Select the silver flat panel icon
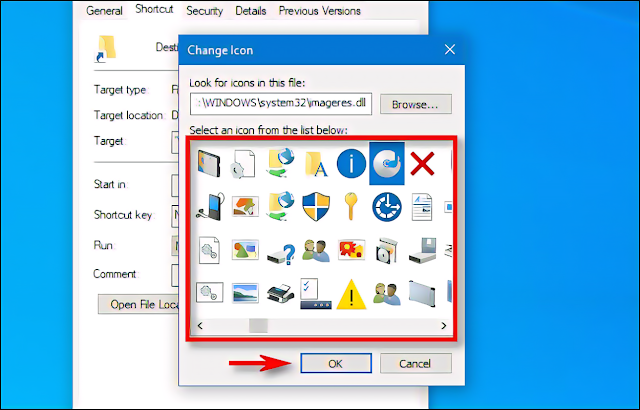The height and width of the screenshot is (410, 640). 422,293
